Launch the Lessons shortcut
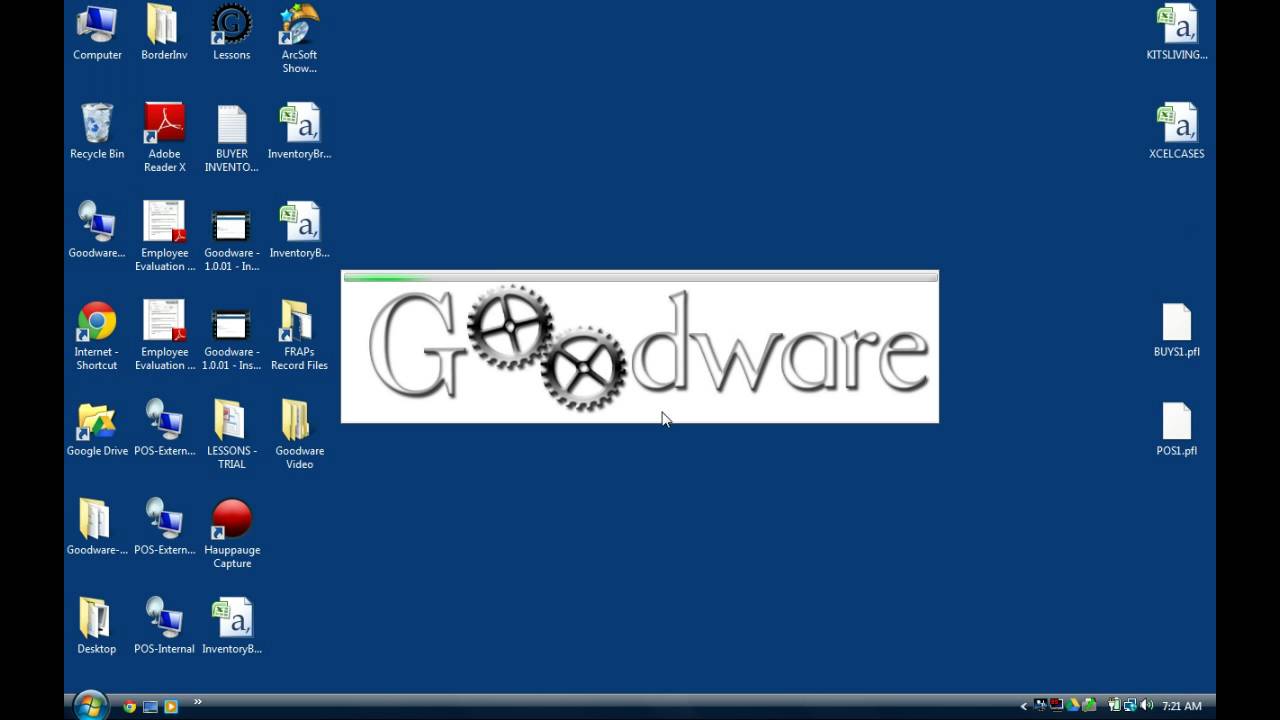Viewport: 1280px width, 720px height. tap(231, 33)
